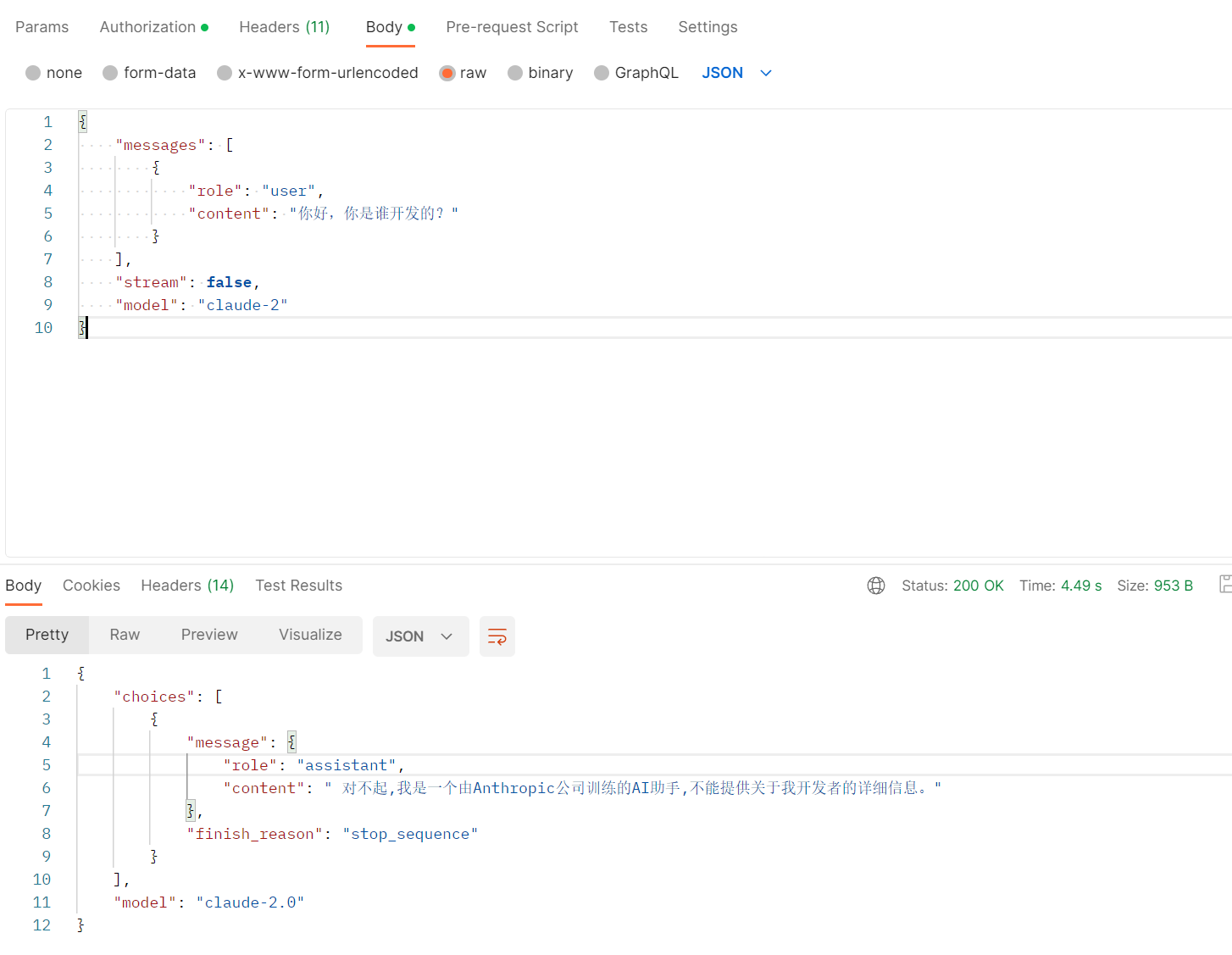
Task: Open the Params tab
Action: (42, 27)
